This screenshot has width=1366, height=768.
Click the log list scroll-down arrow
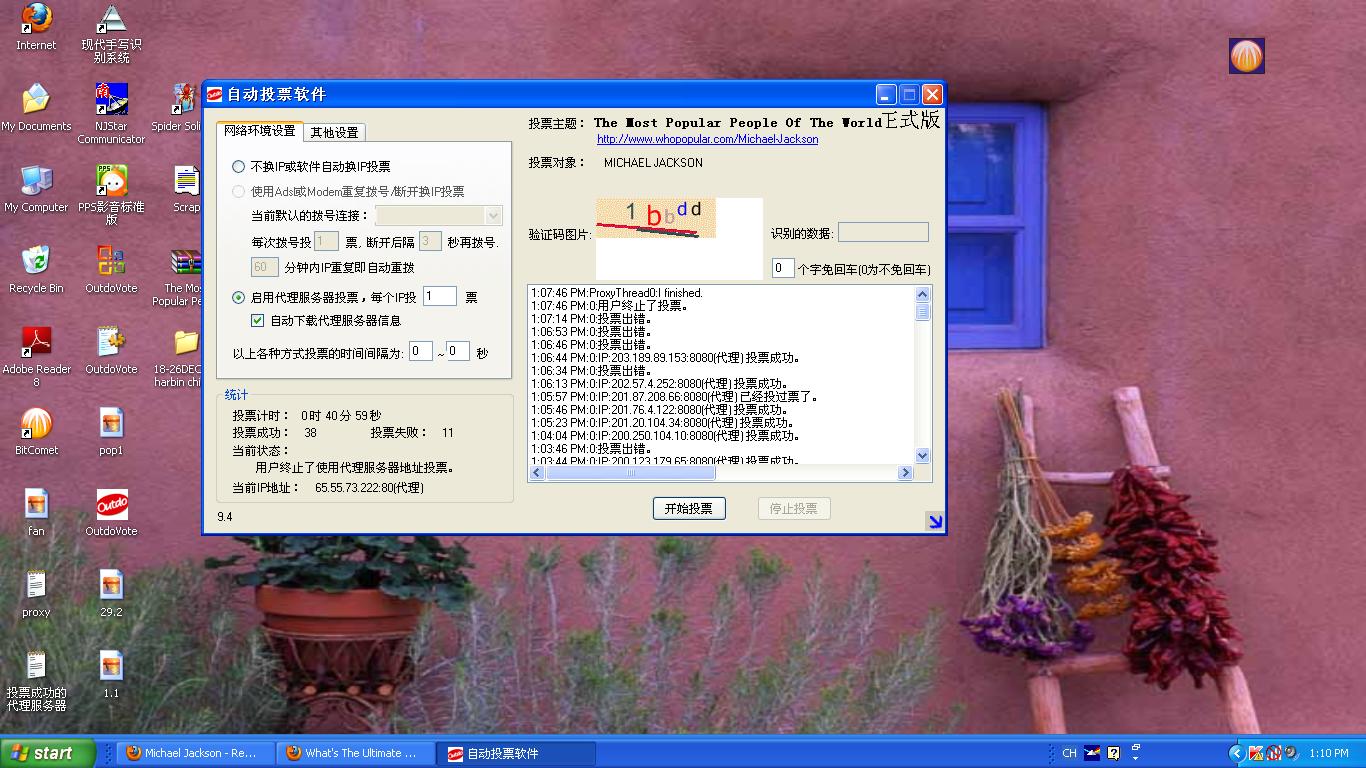922,456
